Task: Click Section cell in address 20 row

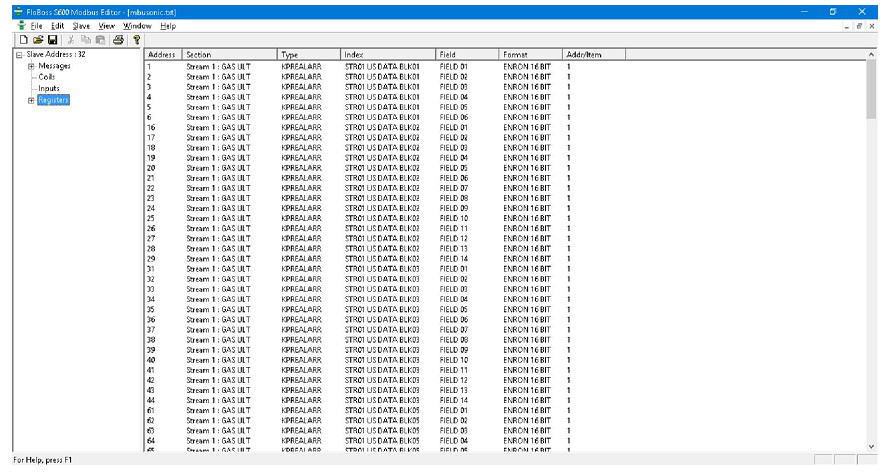Action: pos(218,168)
